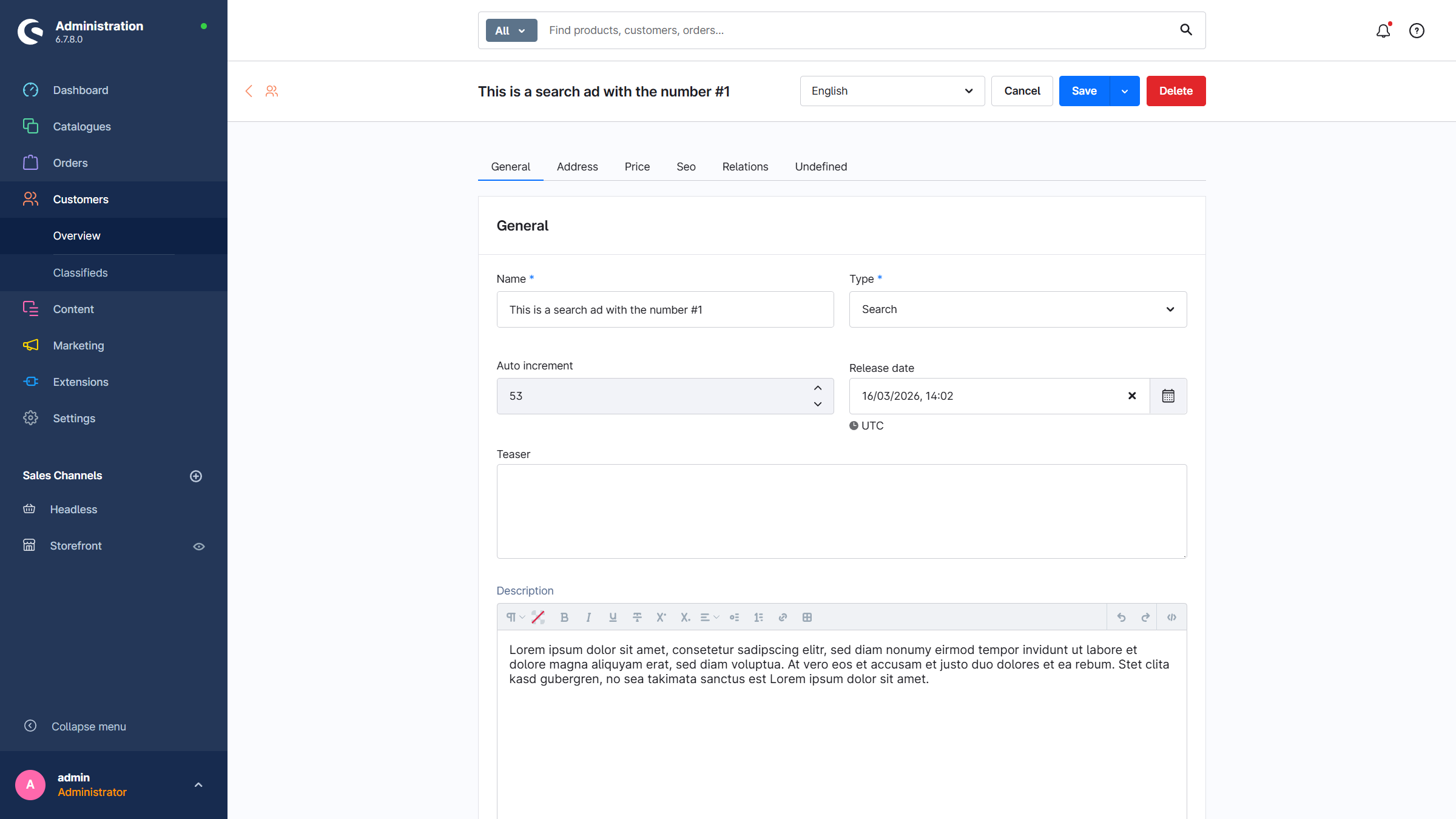Open the release date calendar picker

(x=1168, y=396)
